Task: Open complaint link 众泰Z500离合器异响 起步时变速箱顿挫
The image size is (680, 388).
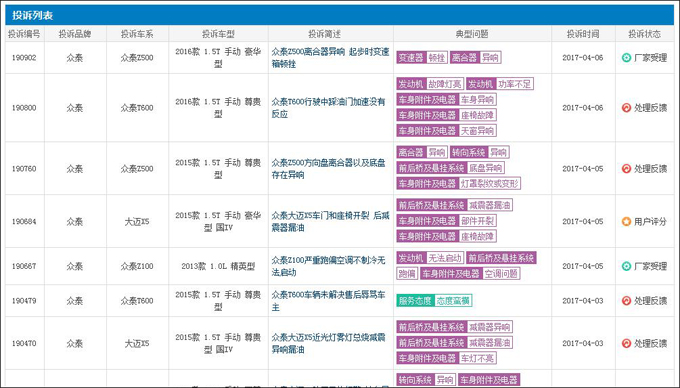Action: click(330, 58)
